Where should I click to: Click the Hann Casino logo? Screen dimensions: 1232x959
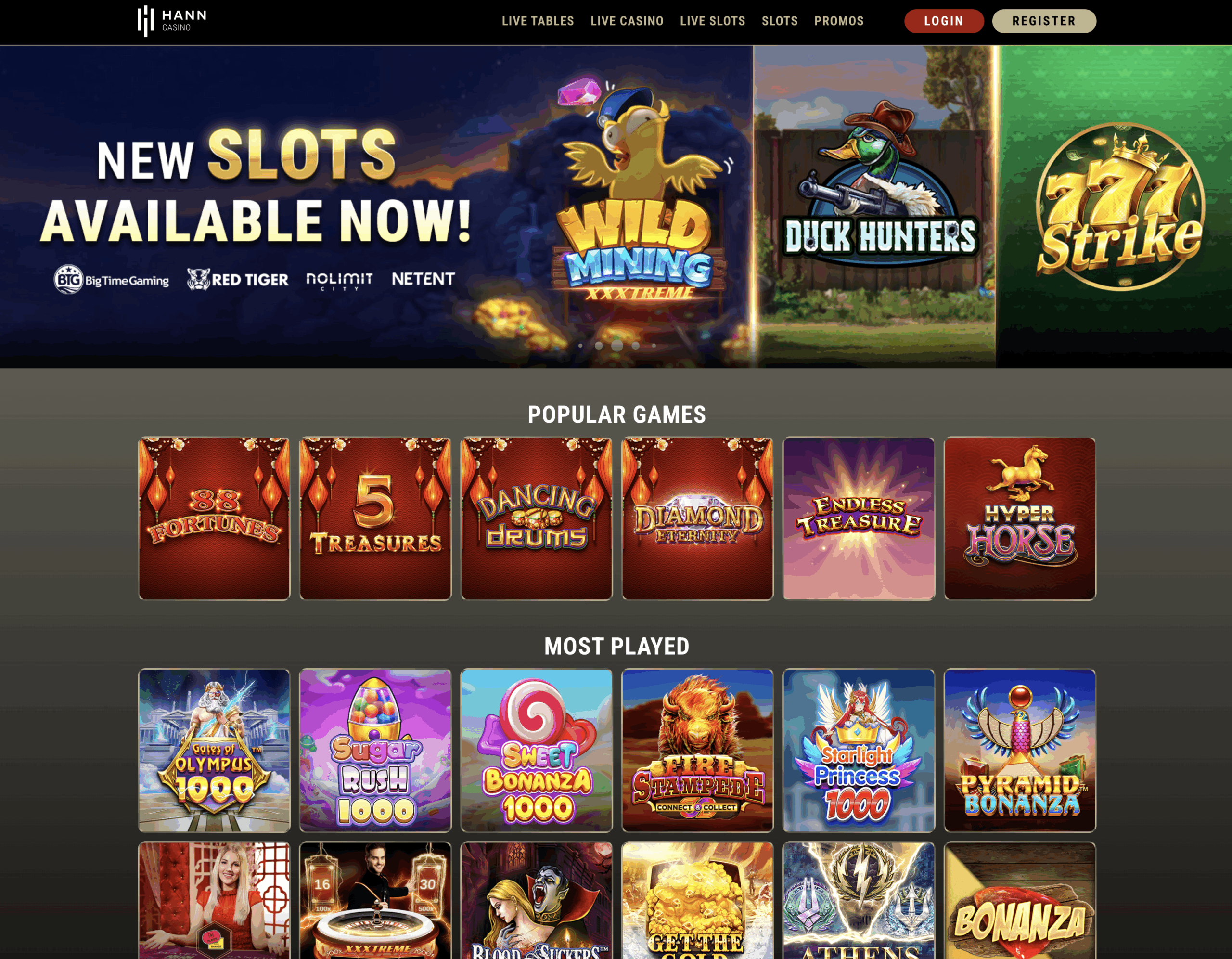click(172, 22)
